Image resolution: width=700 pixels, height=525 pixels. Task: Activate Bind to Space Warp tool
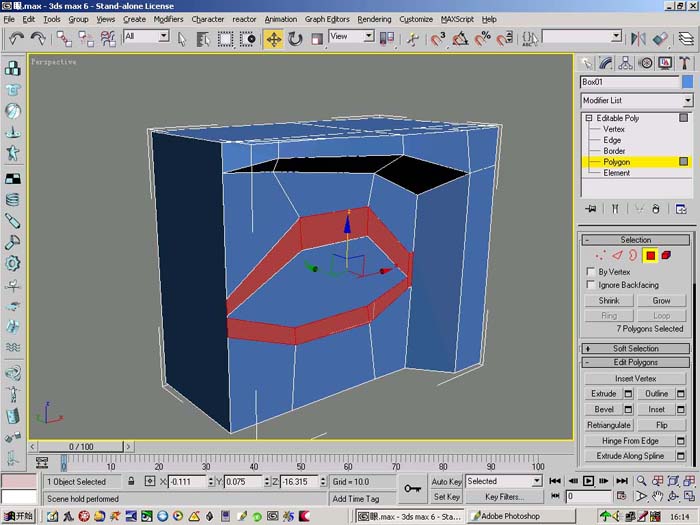[x=108, y=39]
